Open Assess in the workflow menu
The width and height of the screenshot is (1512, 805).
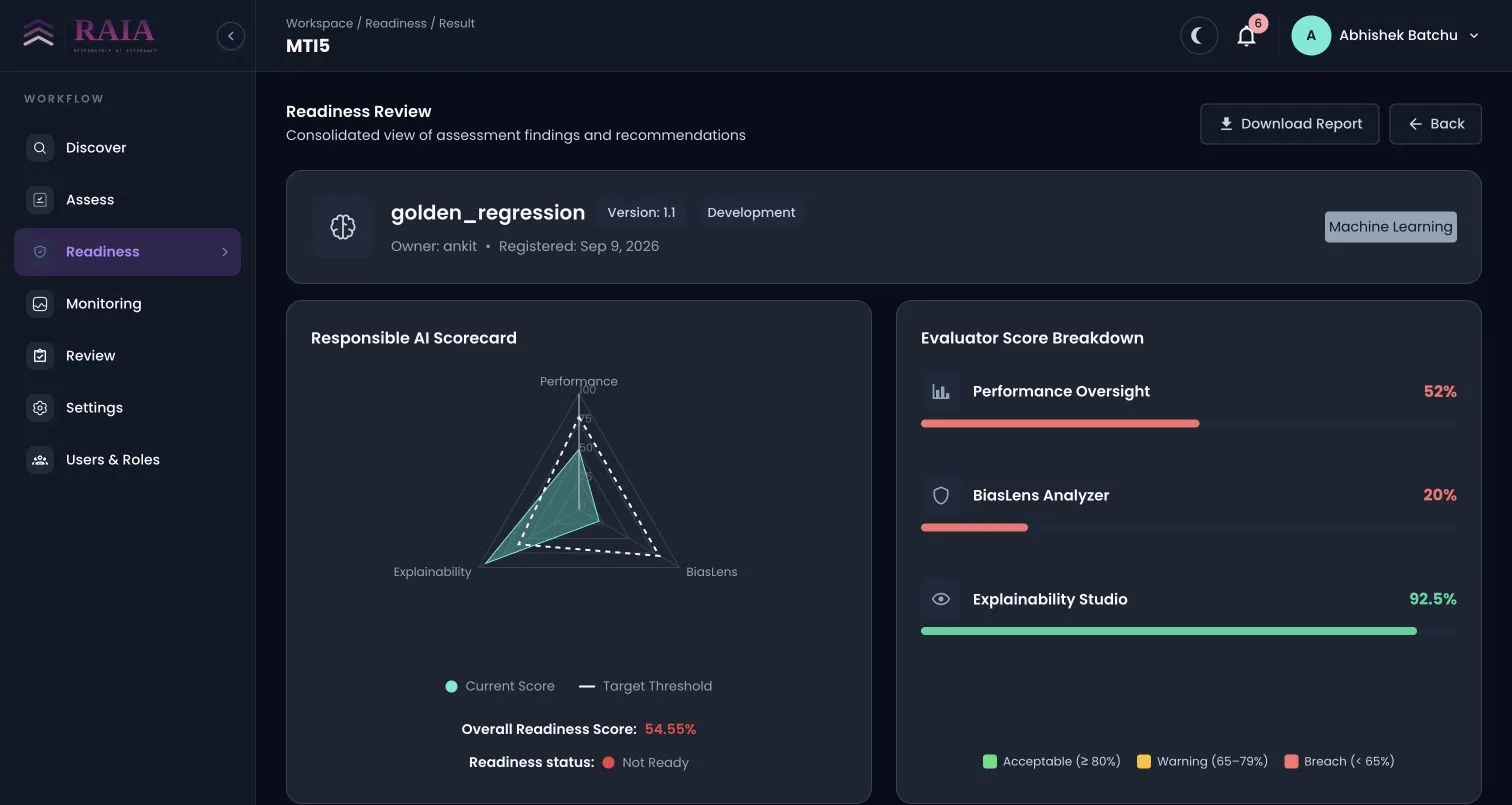coord(127,200)
